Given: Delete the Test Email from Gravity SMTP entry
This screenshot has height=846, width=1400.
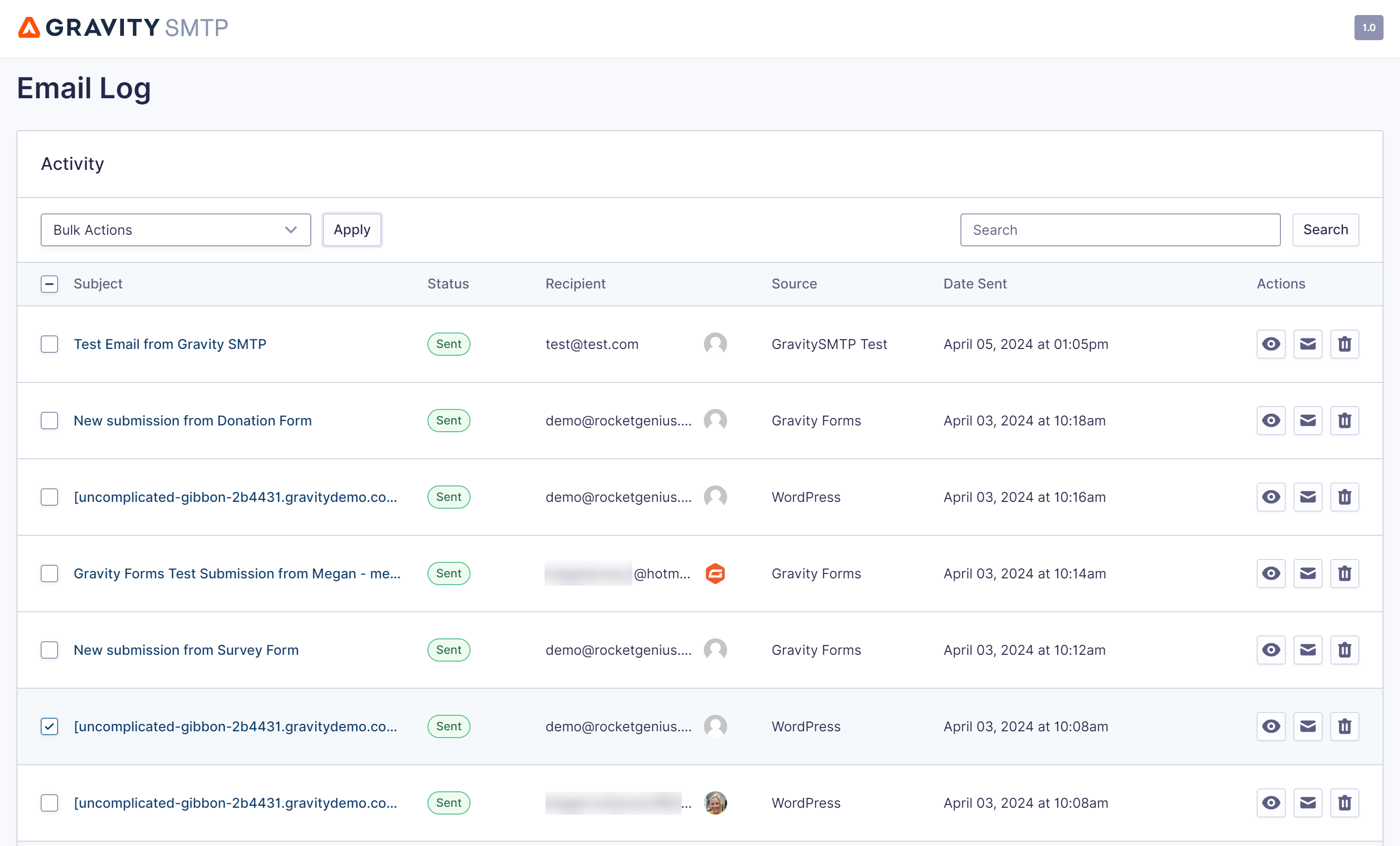Looking at the screenshot, I should 1345,344.
